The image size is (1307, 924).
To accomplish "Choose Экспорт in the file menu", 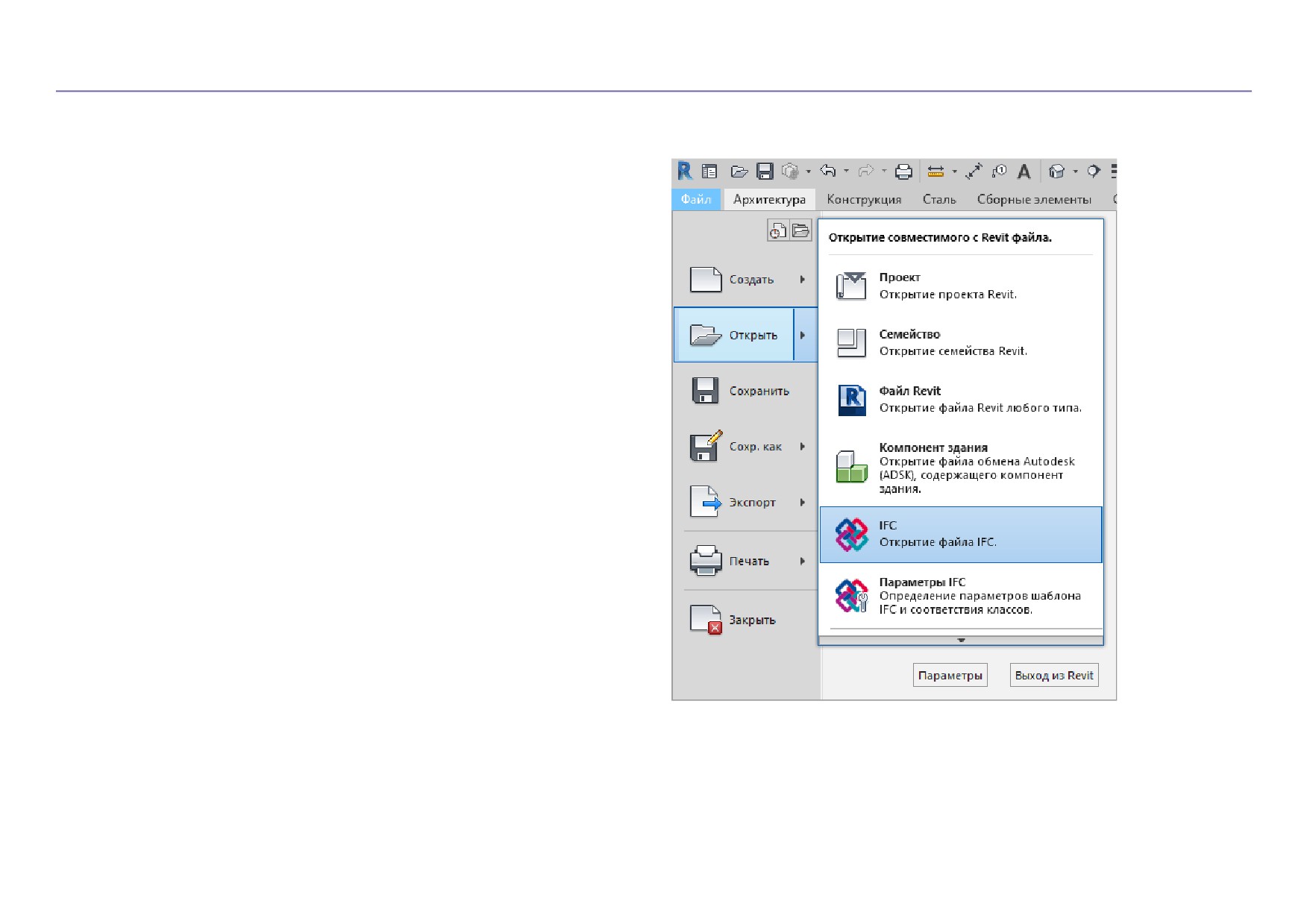I will (746, 502).
